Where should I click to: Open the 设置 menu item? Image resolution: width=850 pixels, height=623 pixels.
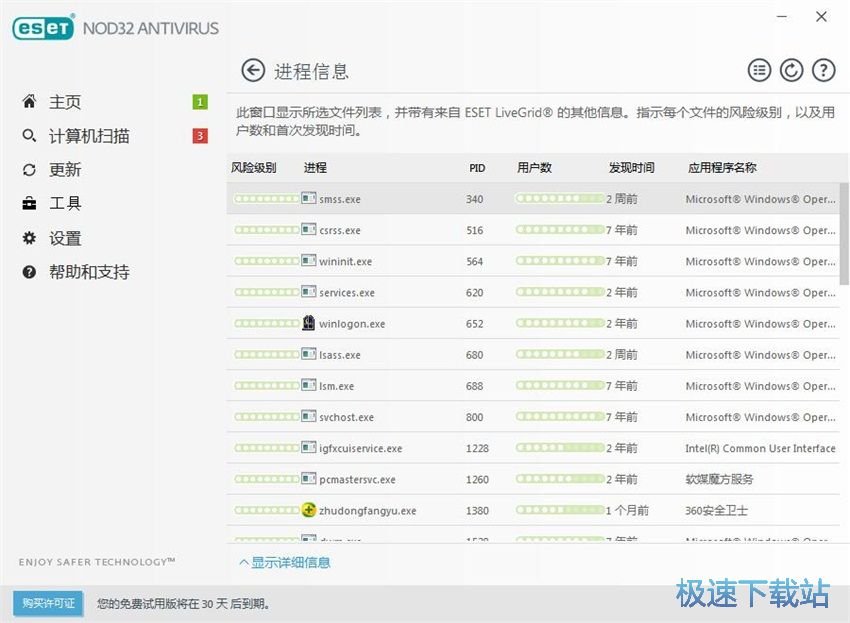point(65,238)
